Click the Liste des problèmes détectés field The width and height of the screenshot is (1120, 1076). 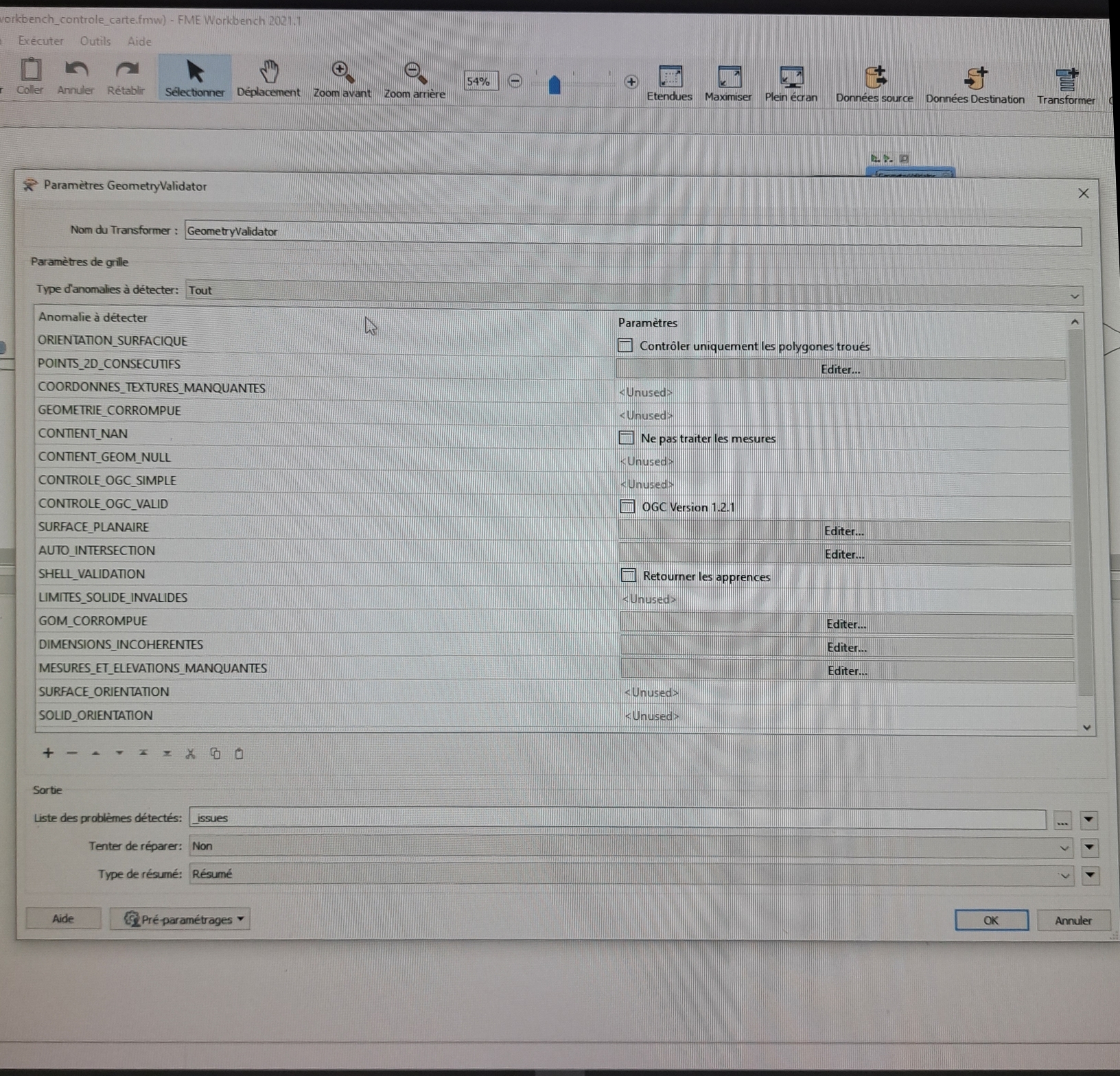[x=618, y=819]
